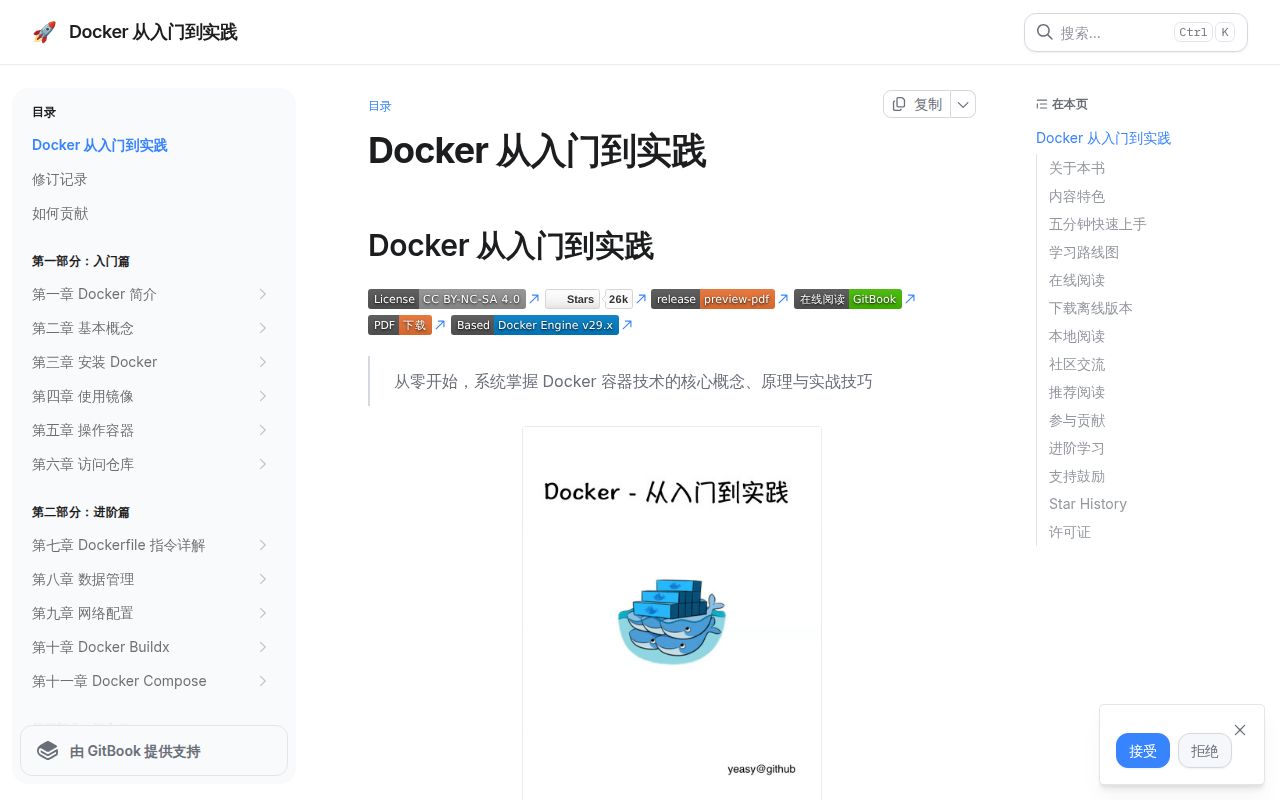Open the Stars 26k badge
The image size is (1280, 800).
(589, 299)
